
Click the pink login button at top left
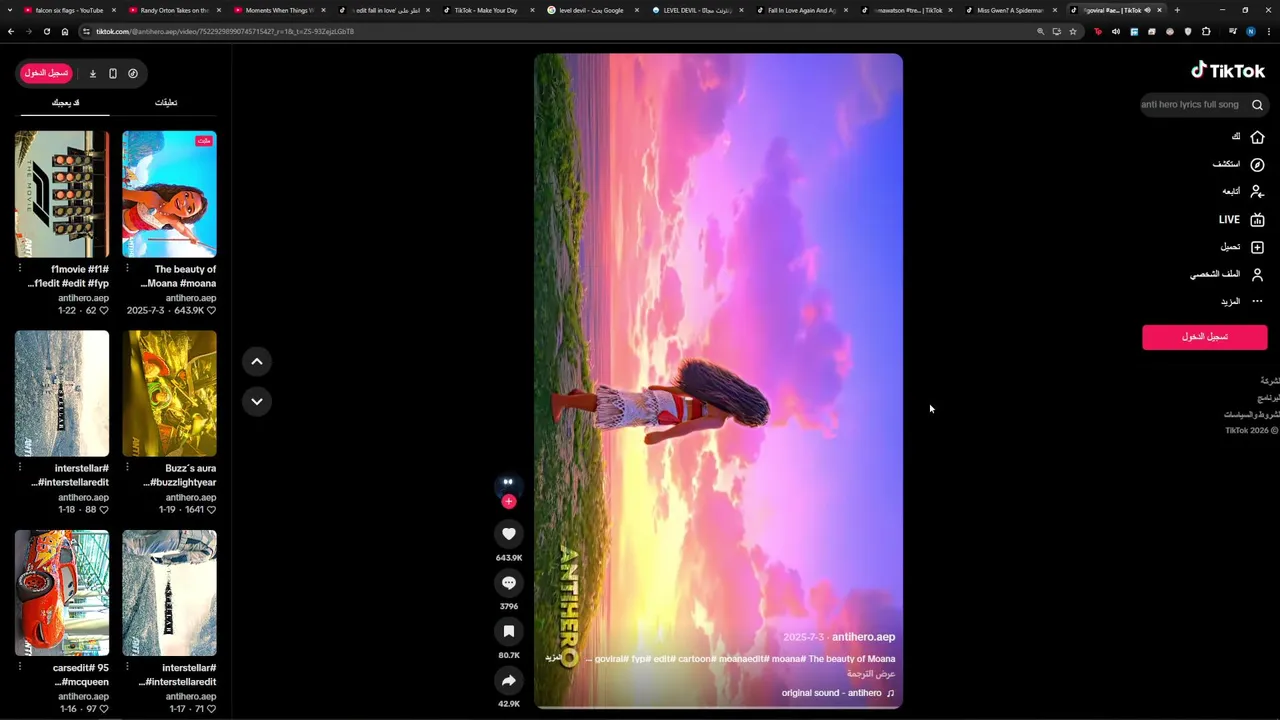pyautogui.click(x=46, y=73)
